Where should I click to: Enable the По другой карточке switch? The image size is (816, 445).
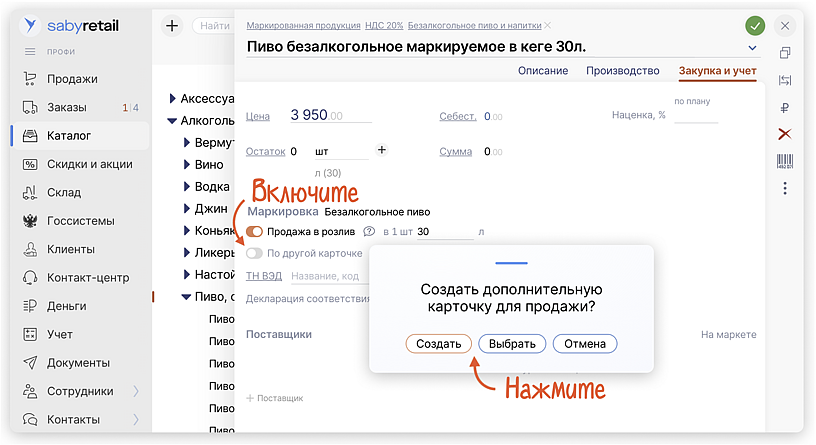click(x=254, y=253)
